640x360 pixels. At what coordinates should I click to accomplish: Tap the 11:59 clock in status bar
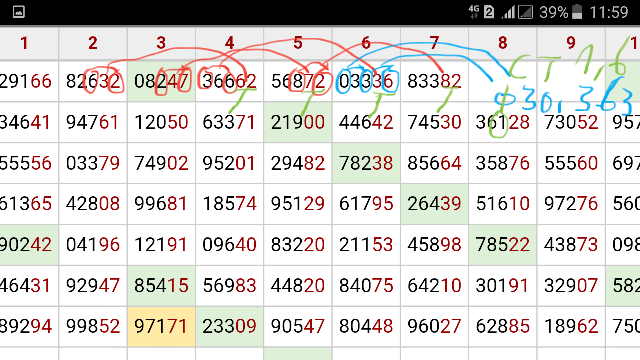coord(609,12)
